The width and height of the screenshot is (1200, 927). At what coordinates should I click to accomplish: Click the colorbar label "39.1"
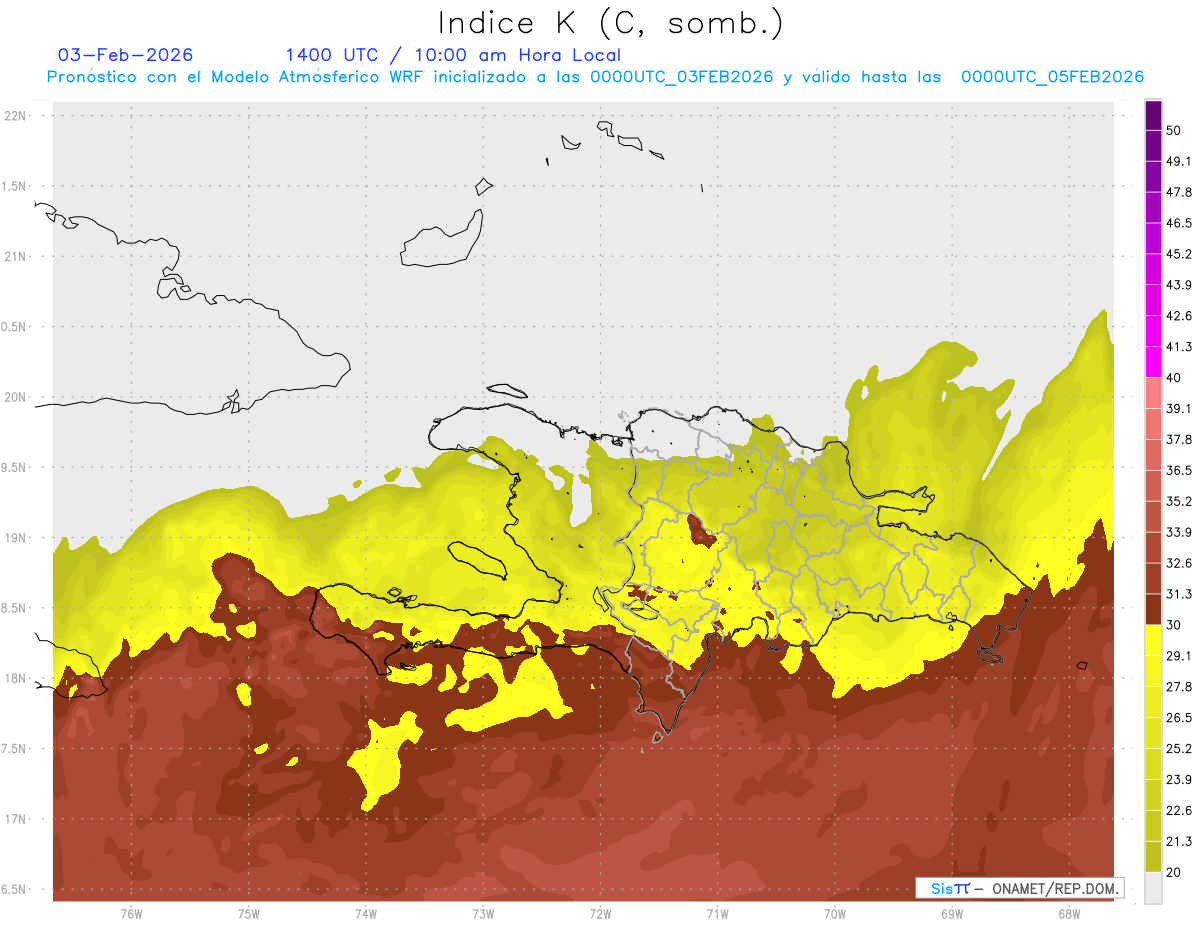(1179, 409)
